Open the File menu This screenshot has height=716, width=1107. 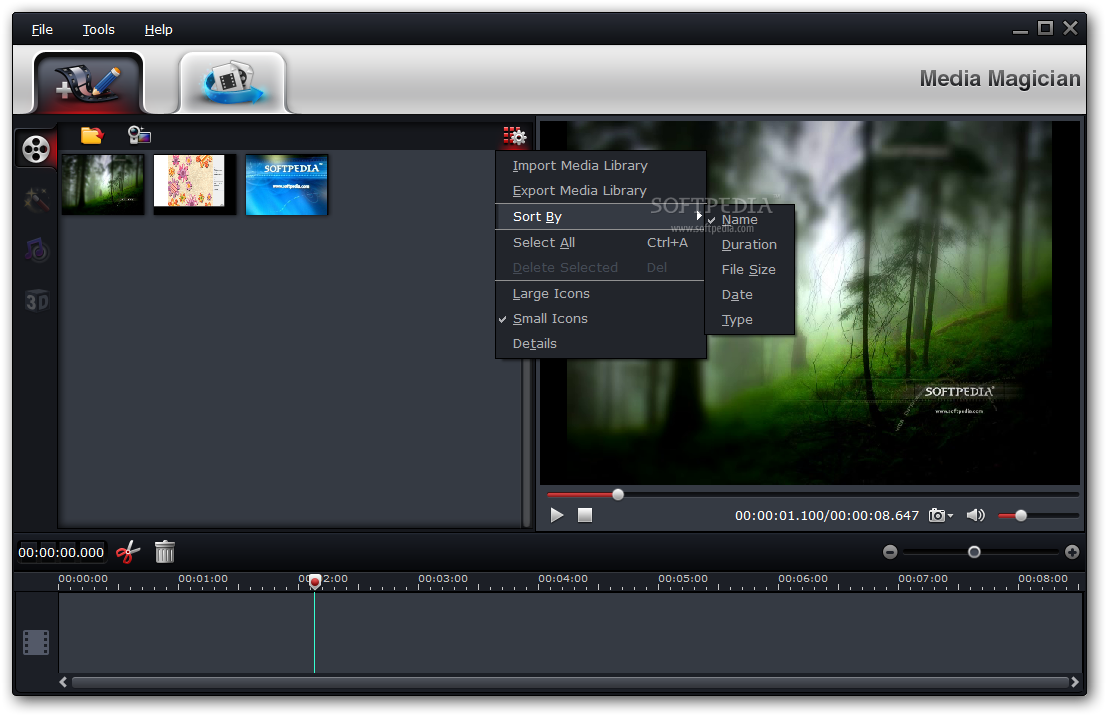[x=42, y=30]
